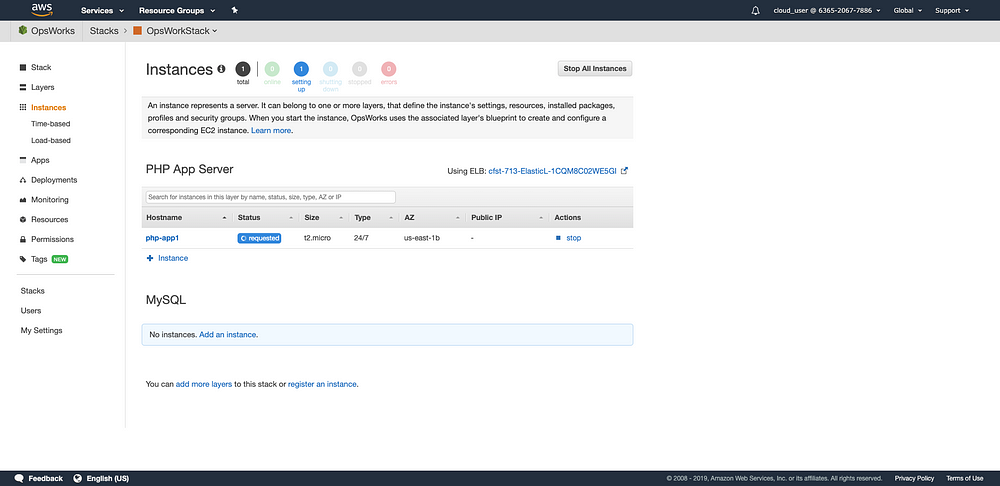This screenshot has height=486, width=1000.
Task: Open the Support dropdown menu
Action: 952,11
